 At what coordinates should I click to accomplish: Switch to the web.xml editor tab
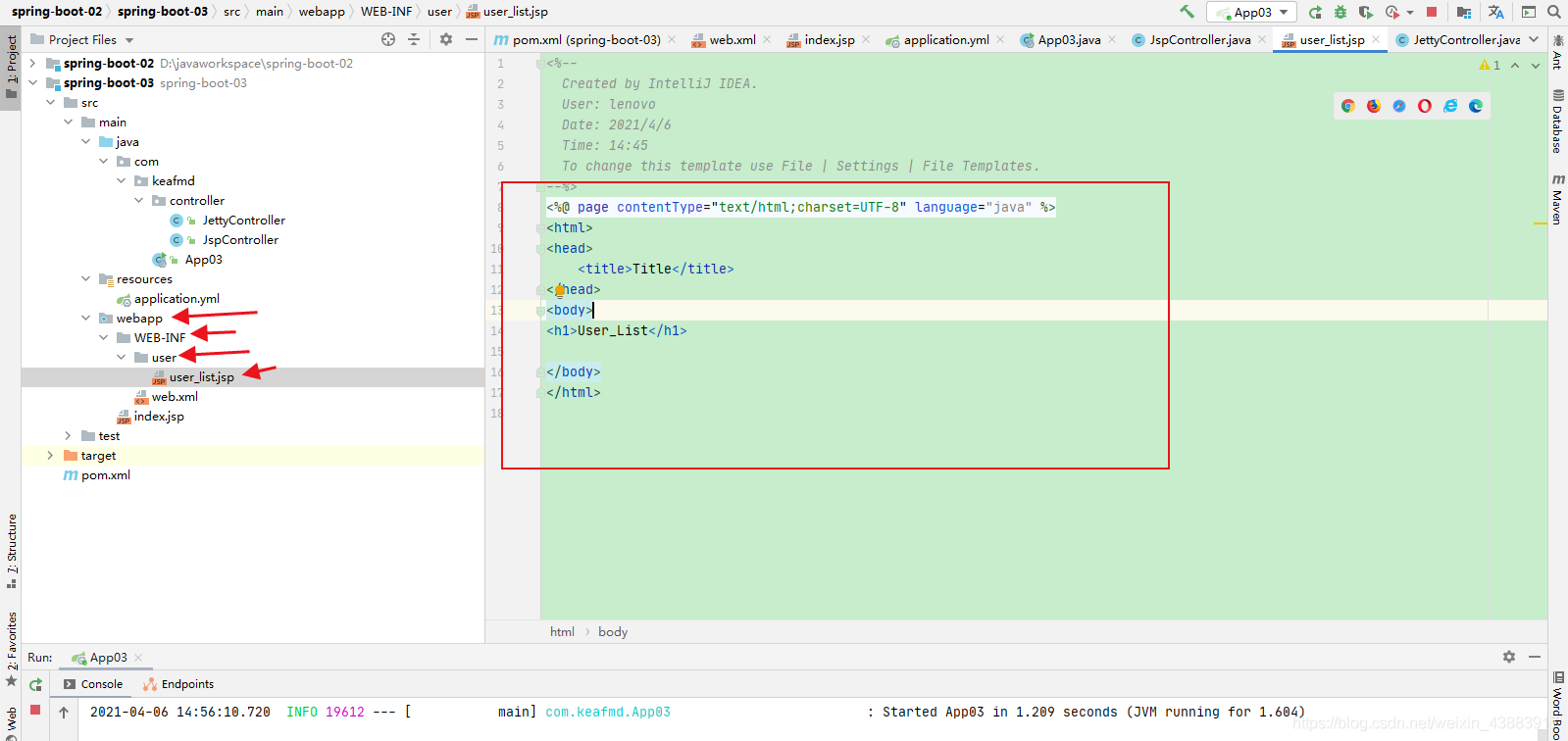pyautogui.click(x=732, y=39)
